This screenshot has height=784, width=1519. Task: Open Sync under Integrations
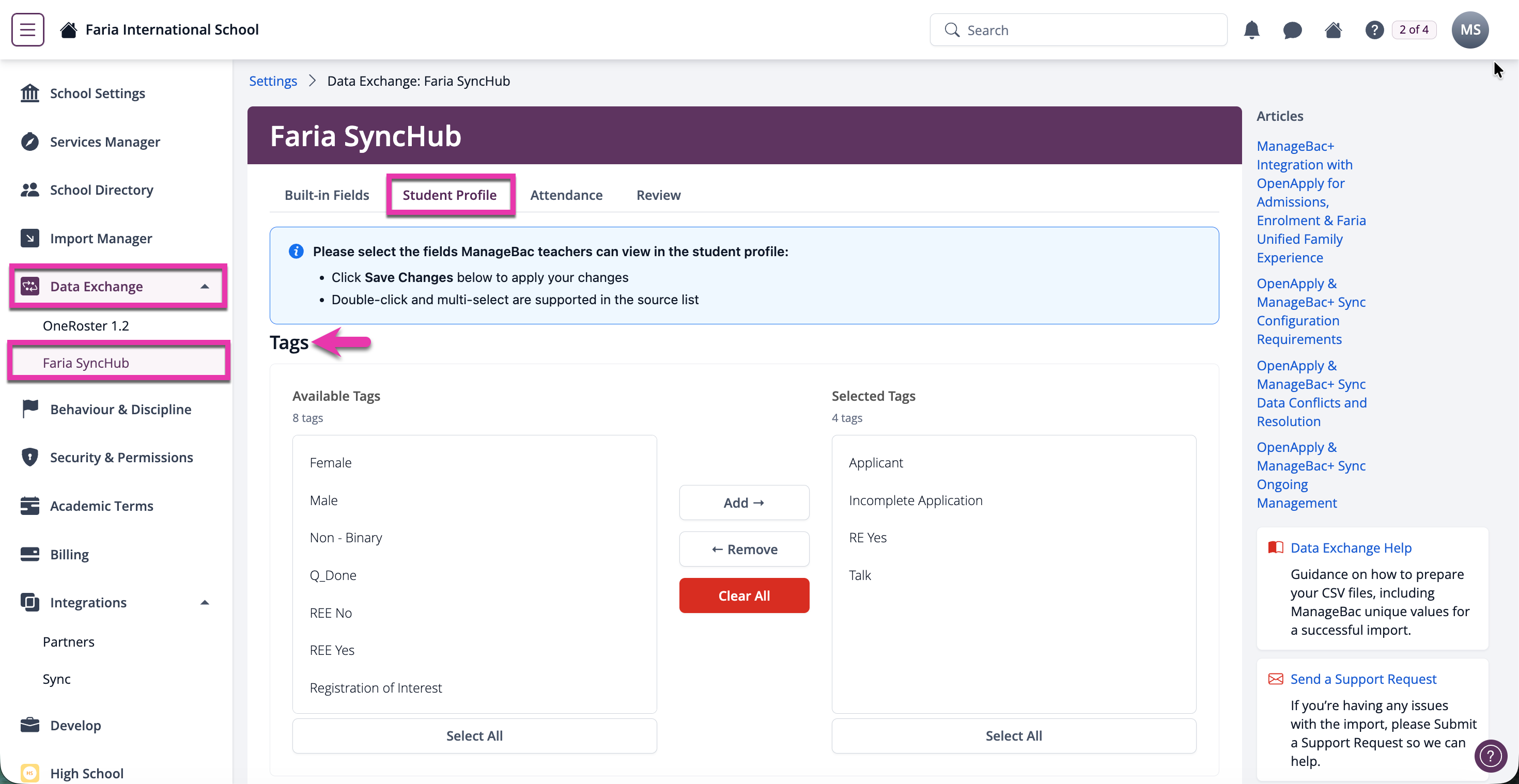click(x=57, y=679)
